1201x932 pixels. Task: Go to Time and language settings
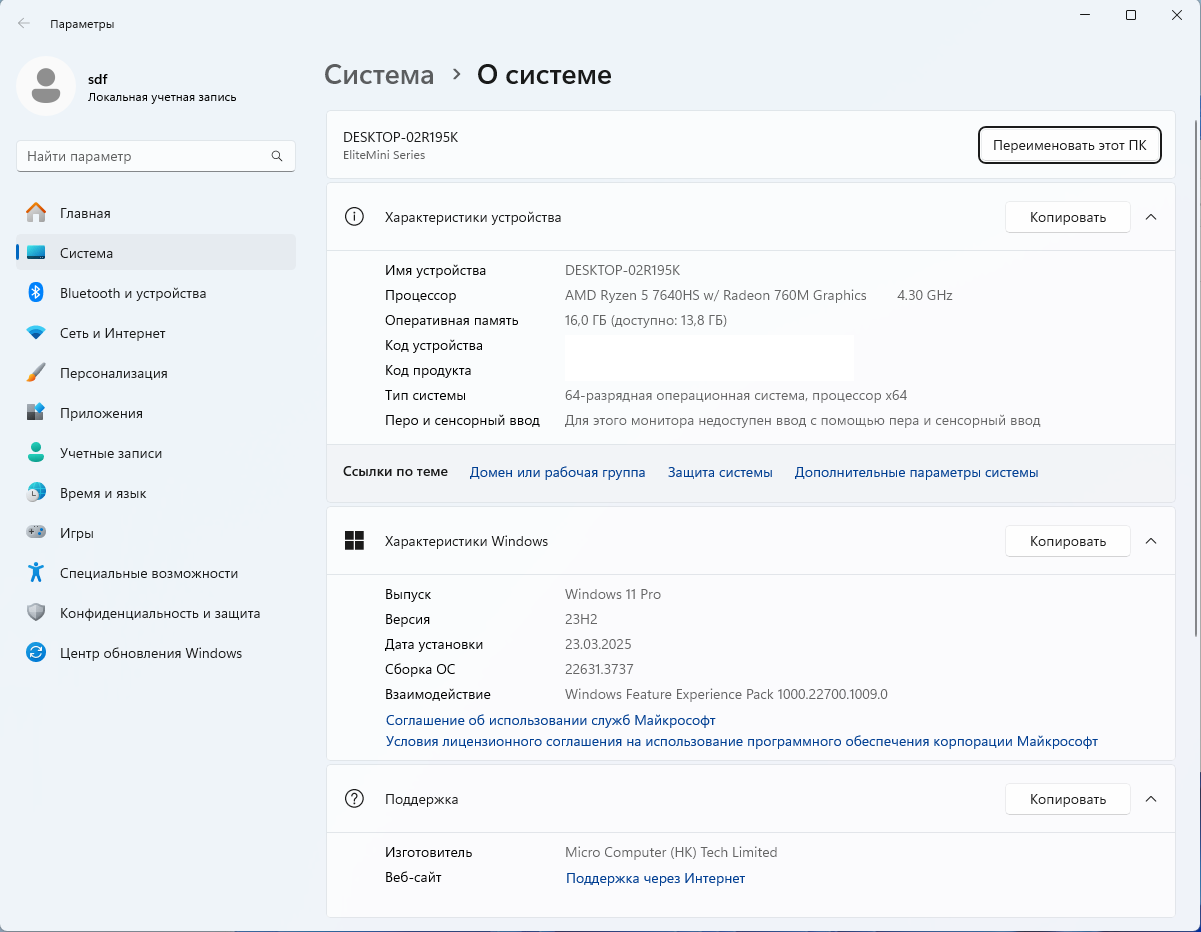103,493
